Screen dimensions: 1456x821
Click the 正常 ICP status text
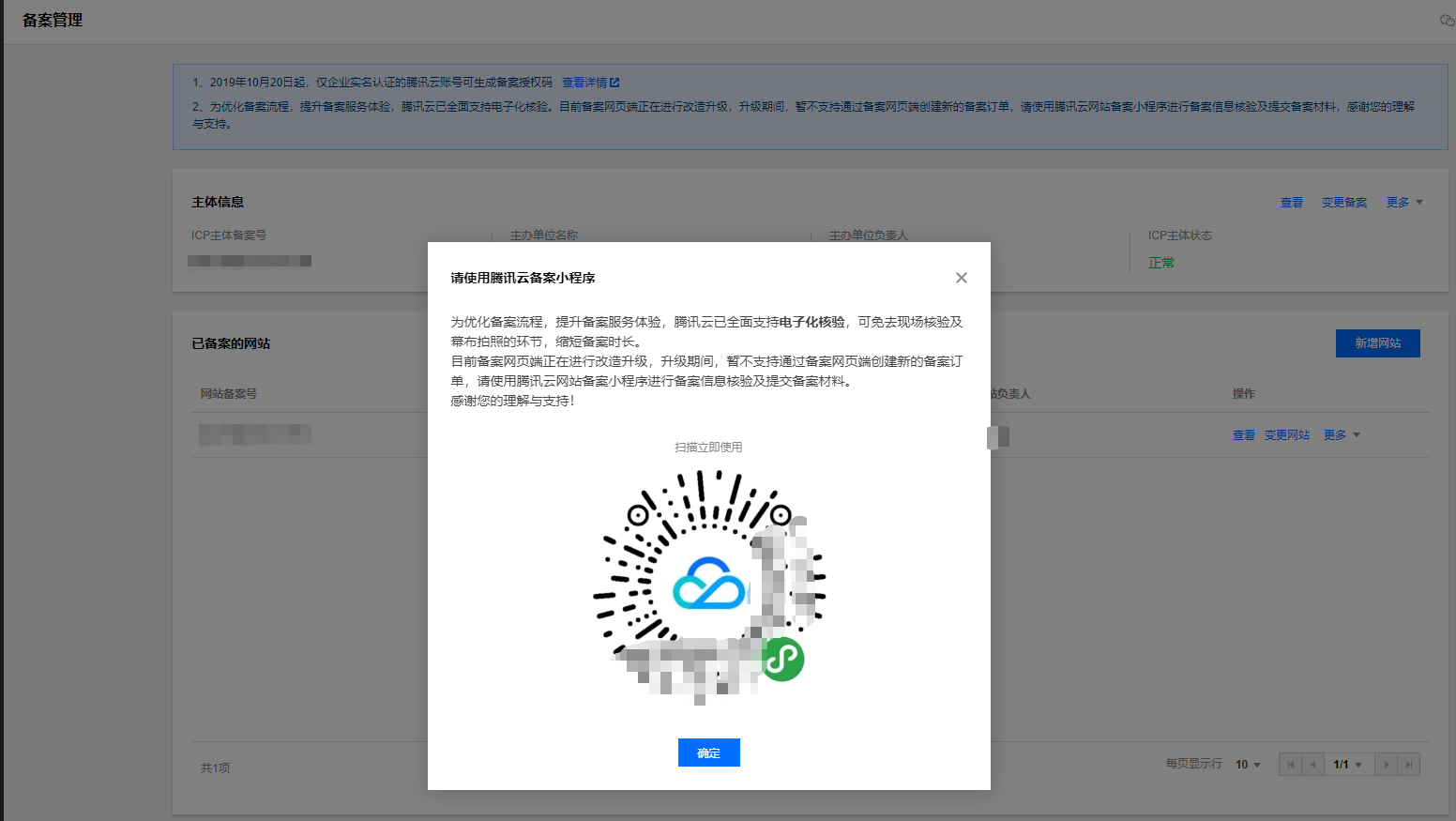click(x=1161, y=263)
